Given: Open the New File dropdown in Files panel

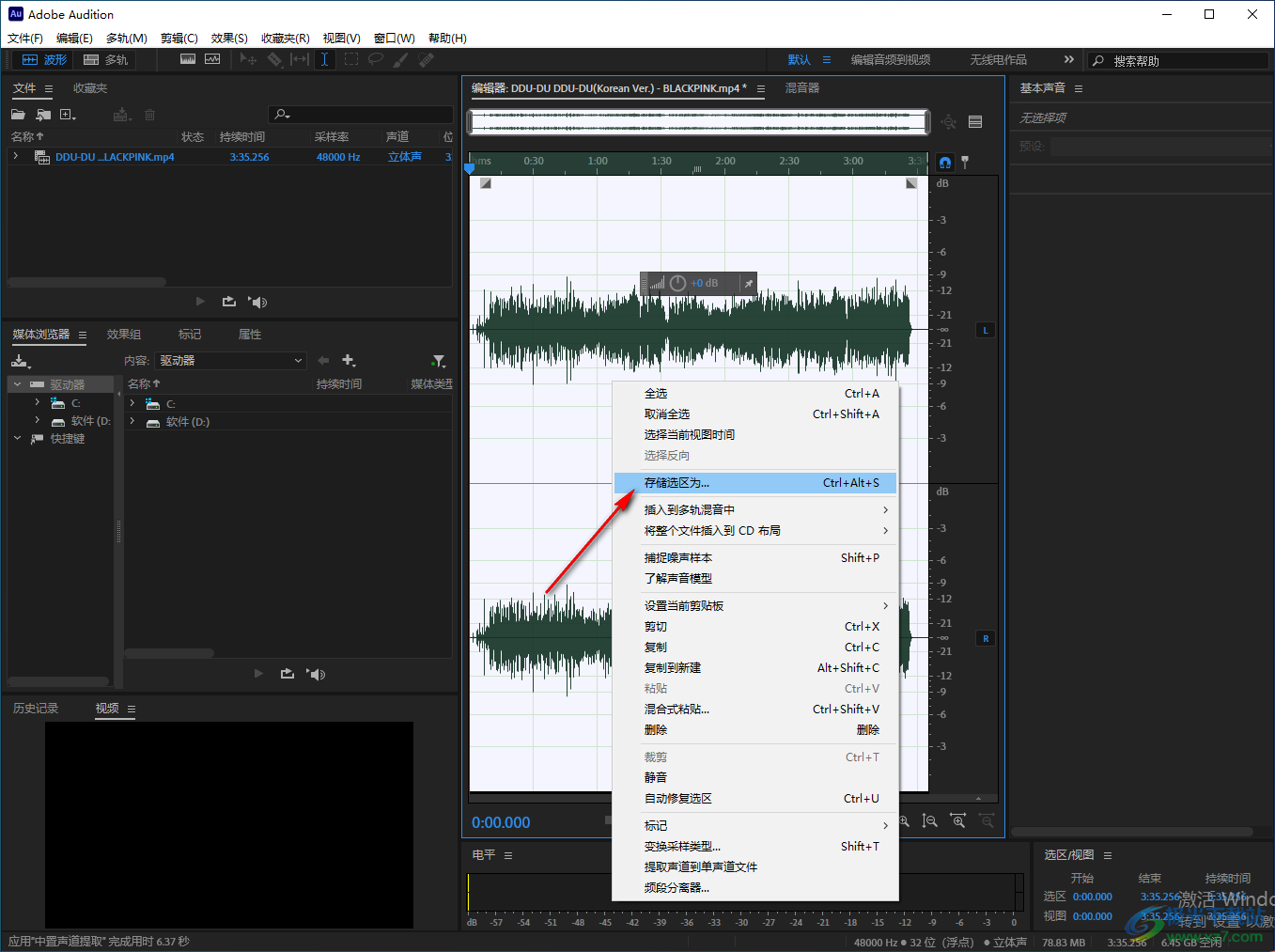Looking at the screenshot, I should [69, 115].
